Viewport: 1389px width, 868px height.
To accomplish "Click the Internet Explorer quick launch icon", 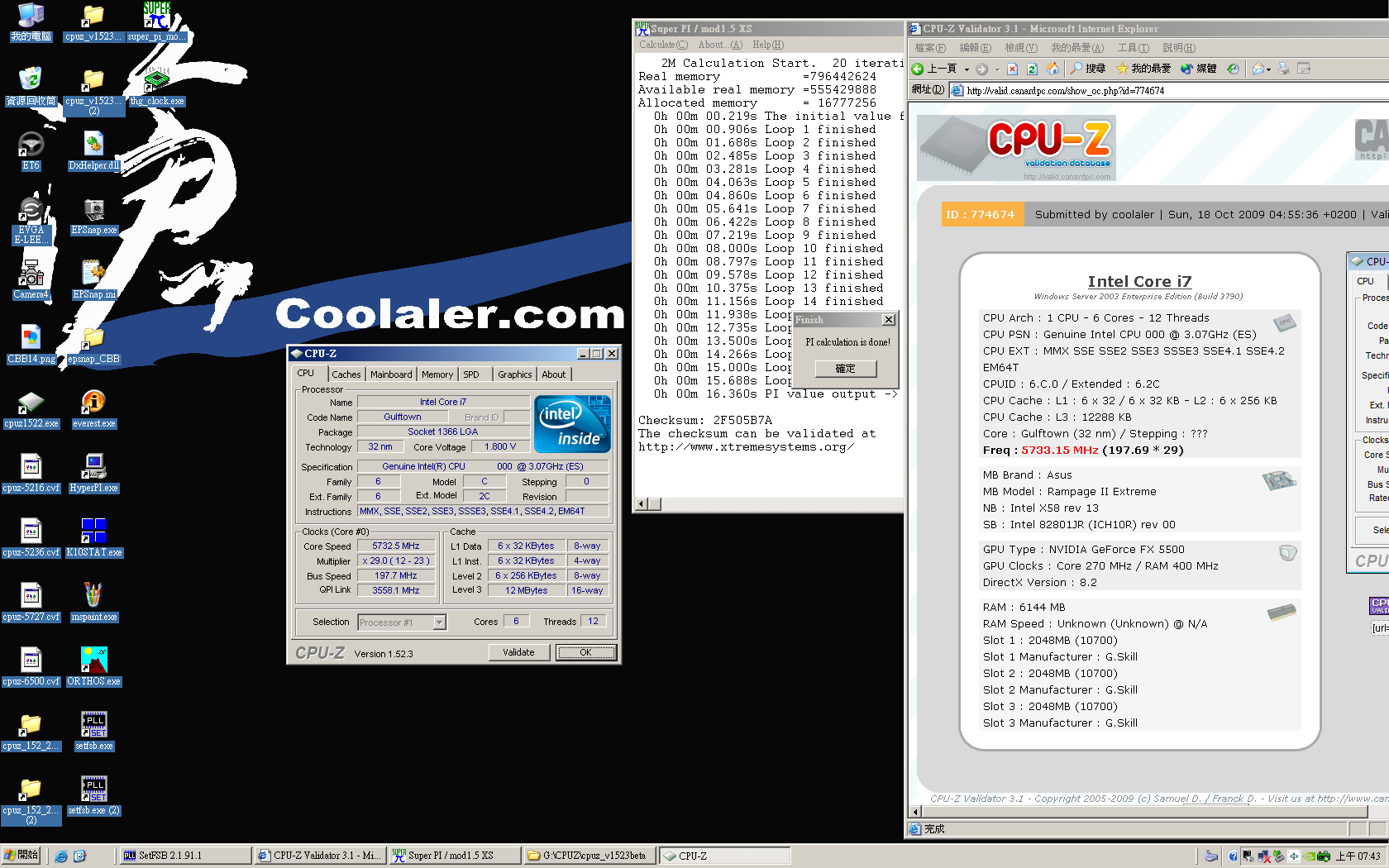I will point(60,856).
